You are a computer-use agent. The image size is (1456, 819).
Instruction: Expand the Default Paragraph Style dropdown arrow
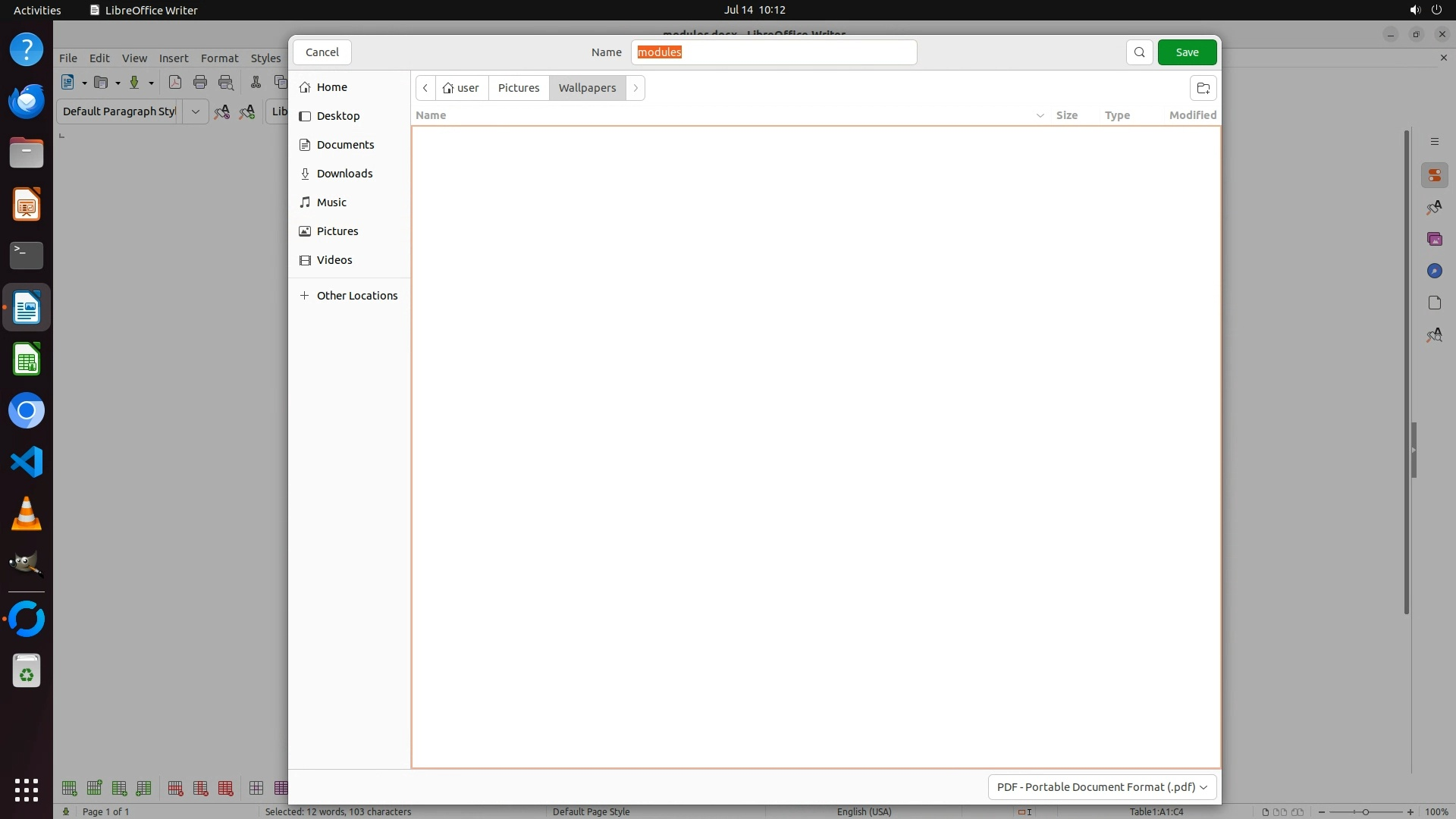195,111
